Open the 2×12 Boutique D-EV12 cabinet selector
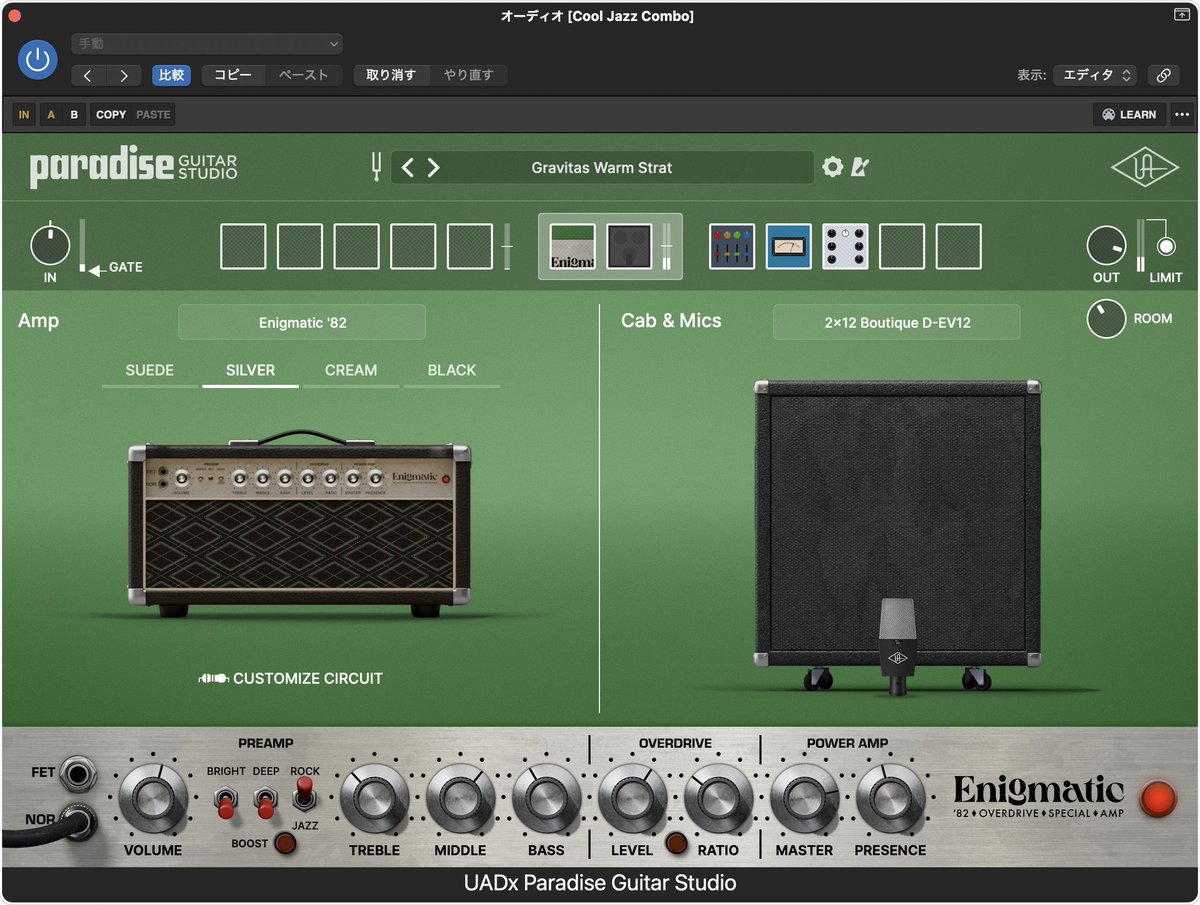 coord(897,323)
